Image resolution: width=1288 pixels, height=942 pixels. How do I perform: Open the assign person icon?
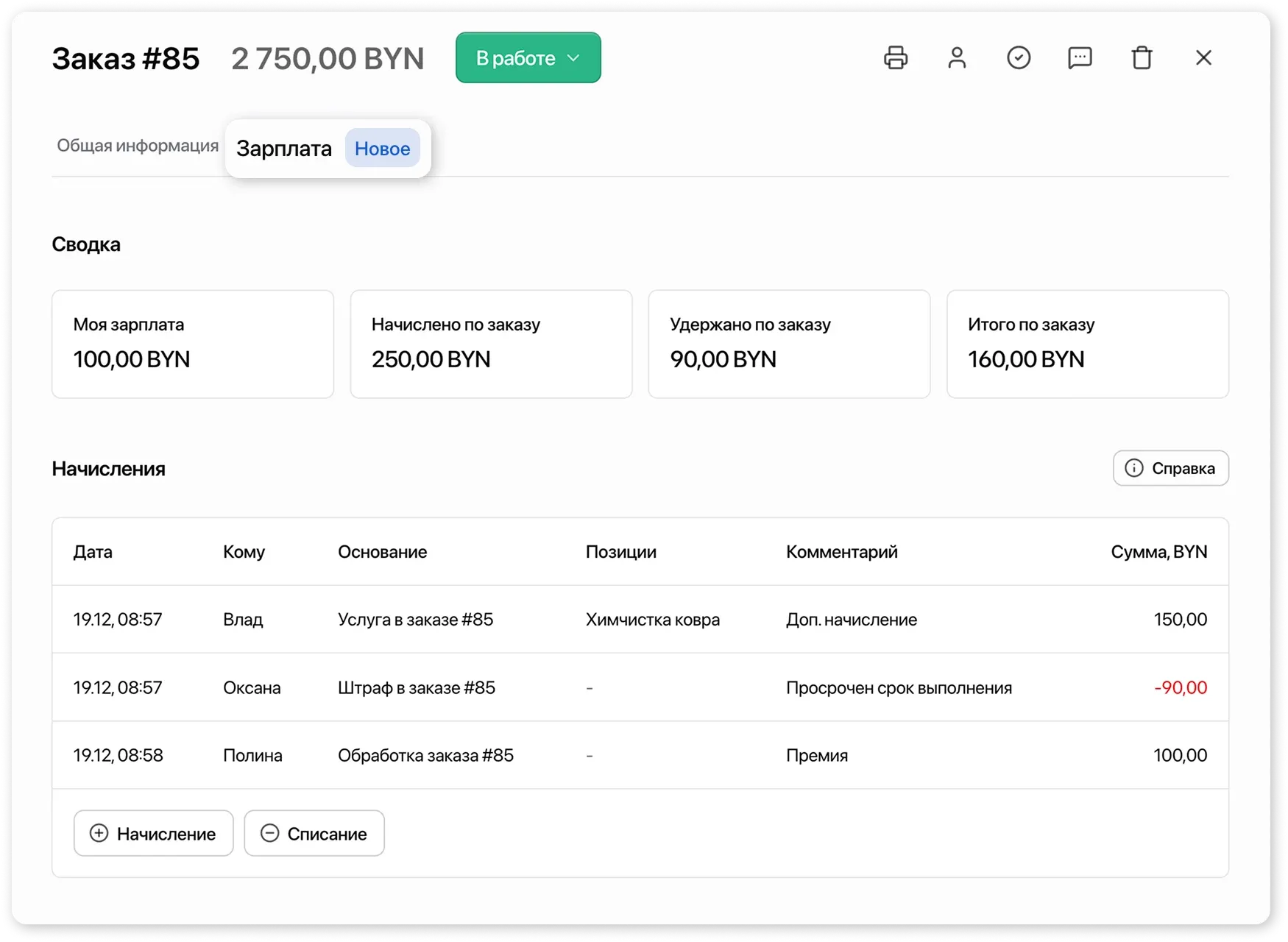[957, 57]
